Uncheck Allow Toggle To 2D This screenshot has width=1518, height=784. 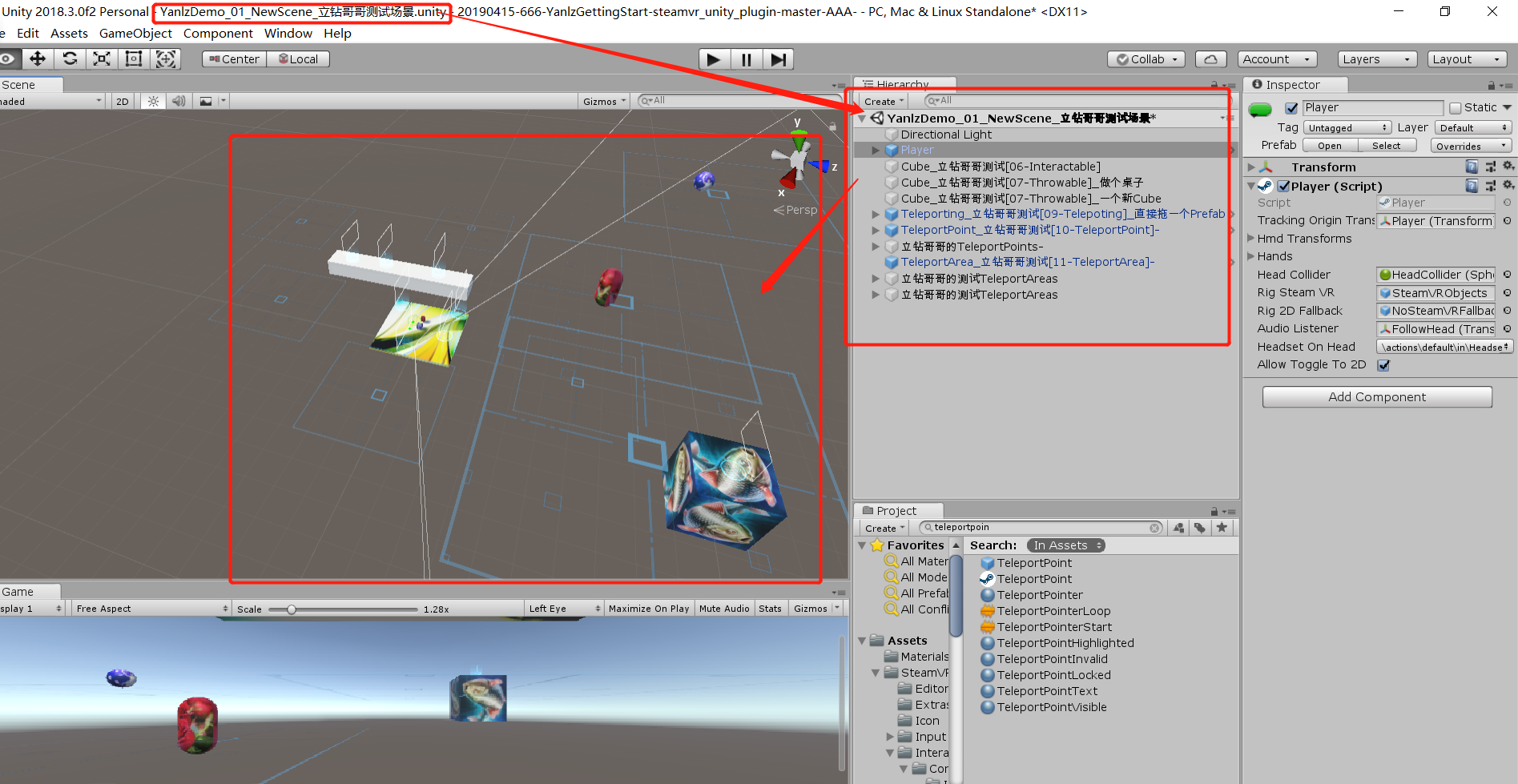click(1383, 364)
